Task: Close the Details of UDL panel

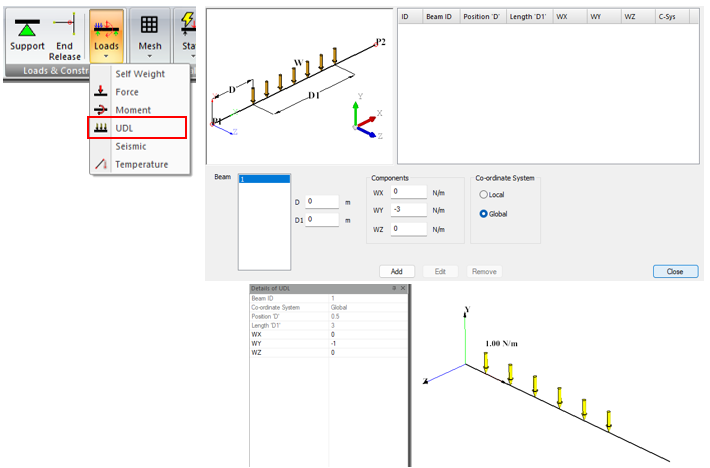Action: pyautogui.click(x=402, y=288)
